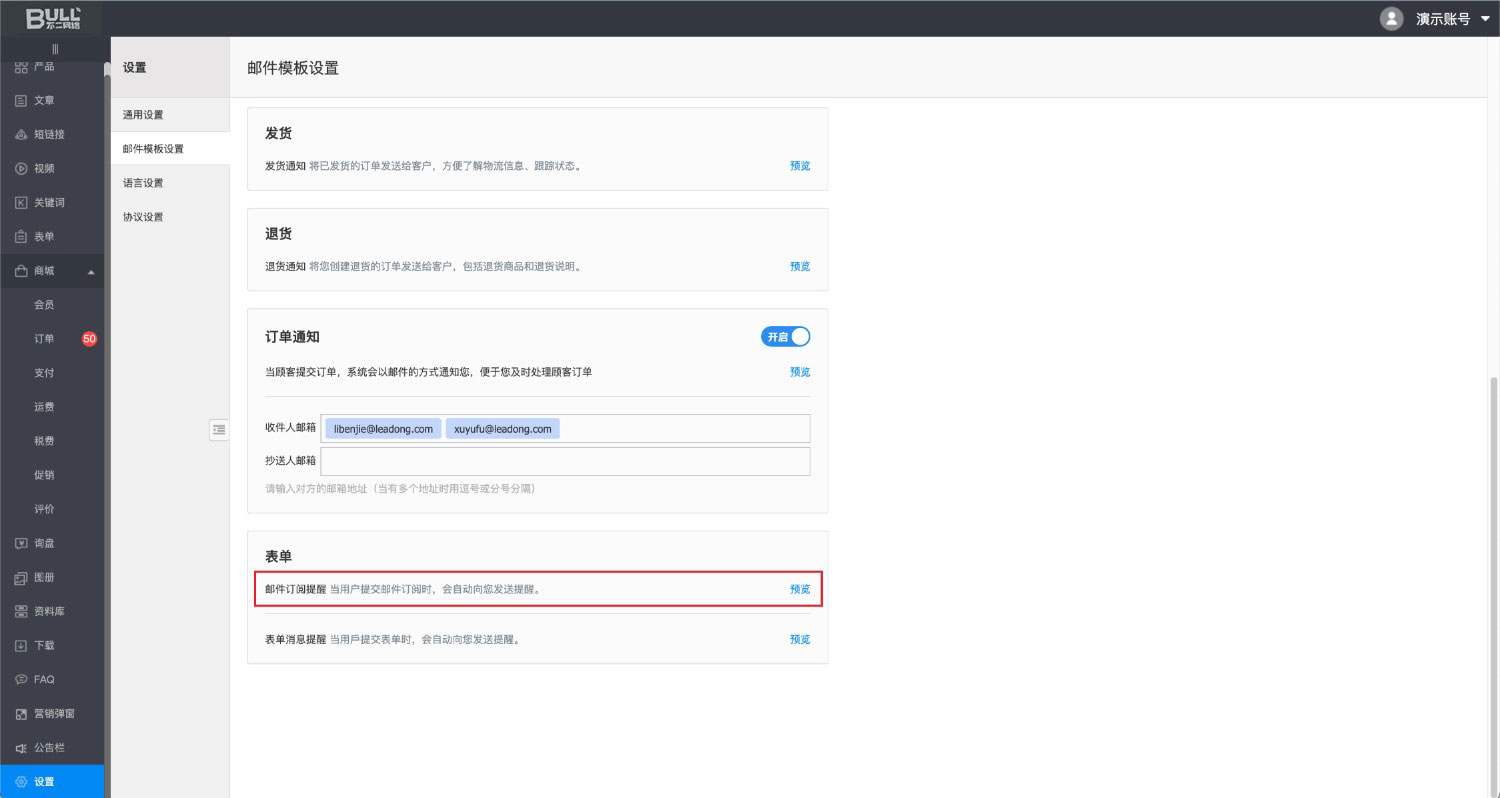This screenshot has height=798, width=1500.
Task: Preview the 发货通知 email template
Action: (x=800, y=166)
